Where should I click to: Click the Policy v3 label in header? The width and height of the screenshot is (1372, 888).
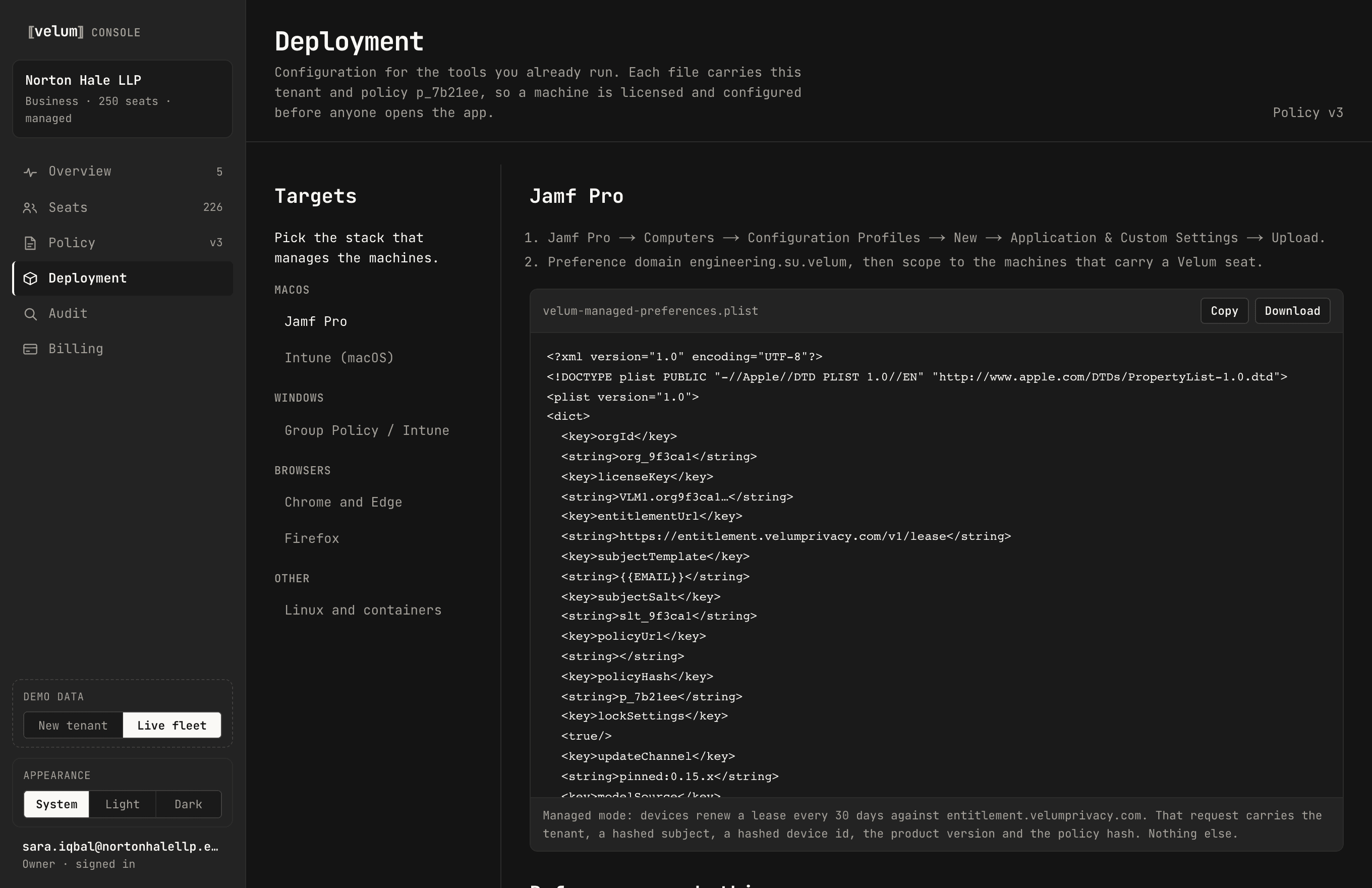[x=1308, y=113]
